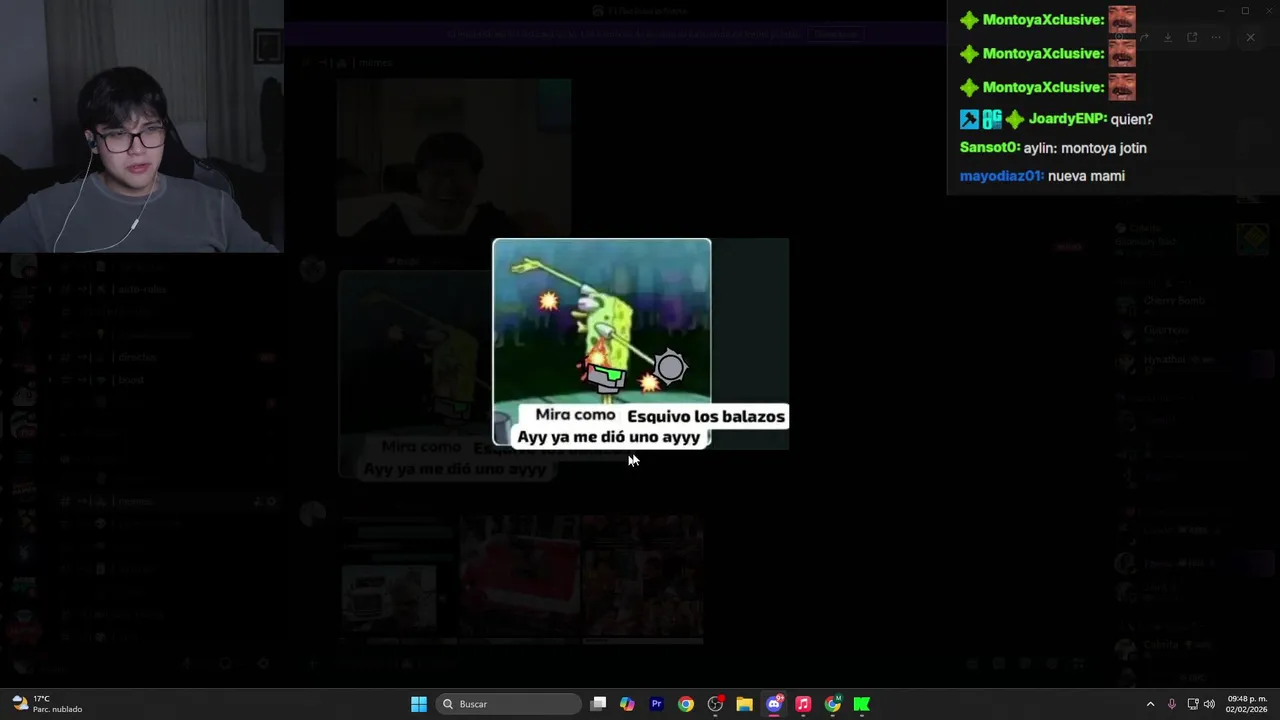Viewport: 1280px width, 720px height.
Task: Click the Buscar search box on taskbar
Action: click(510, 704)
